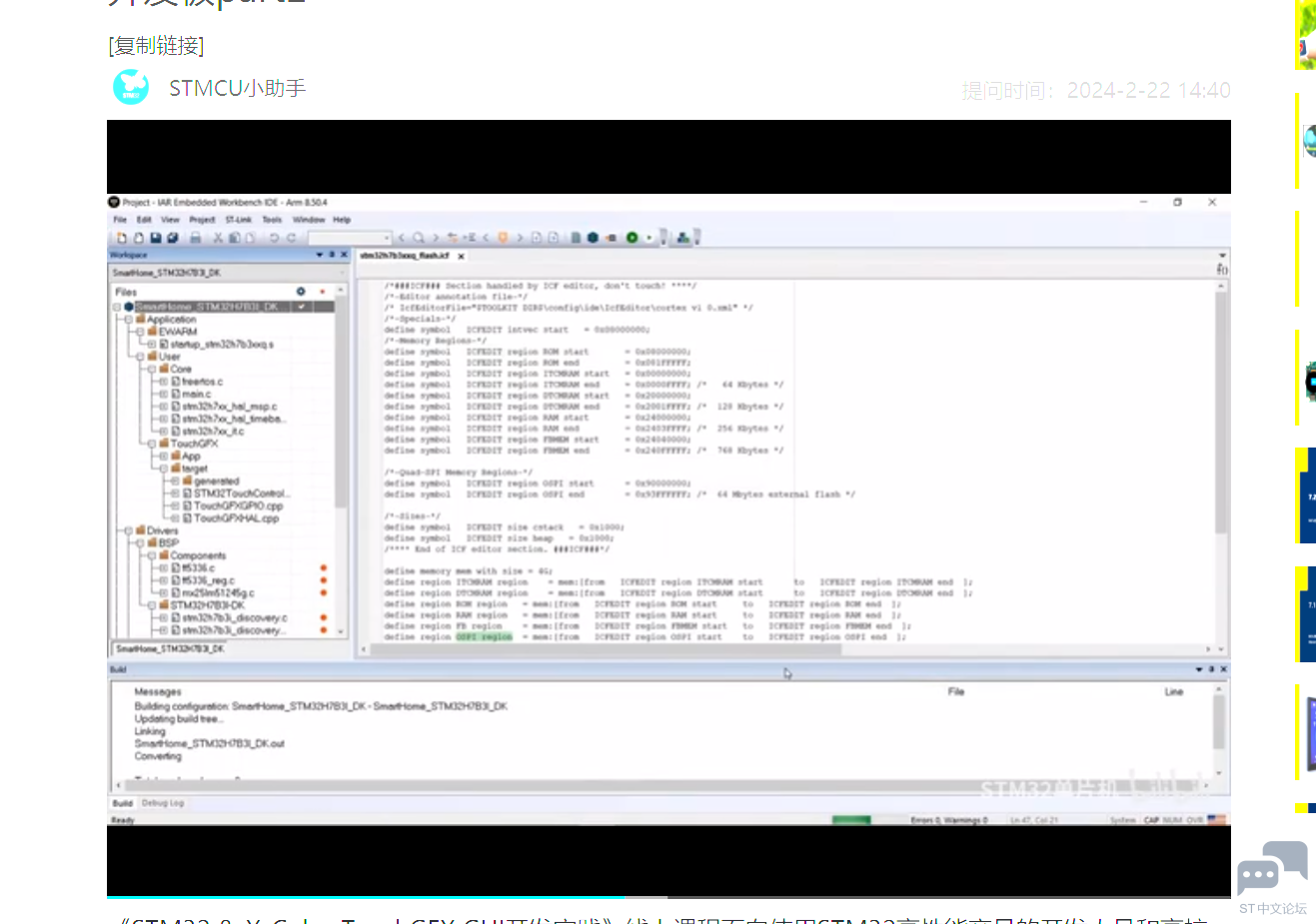Click the Redo toolbar icon
This screenshot has width=1316, height=924.
(x=292, y=238)
